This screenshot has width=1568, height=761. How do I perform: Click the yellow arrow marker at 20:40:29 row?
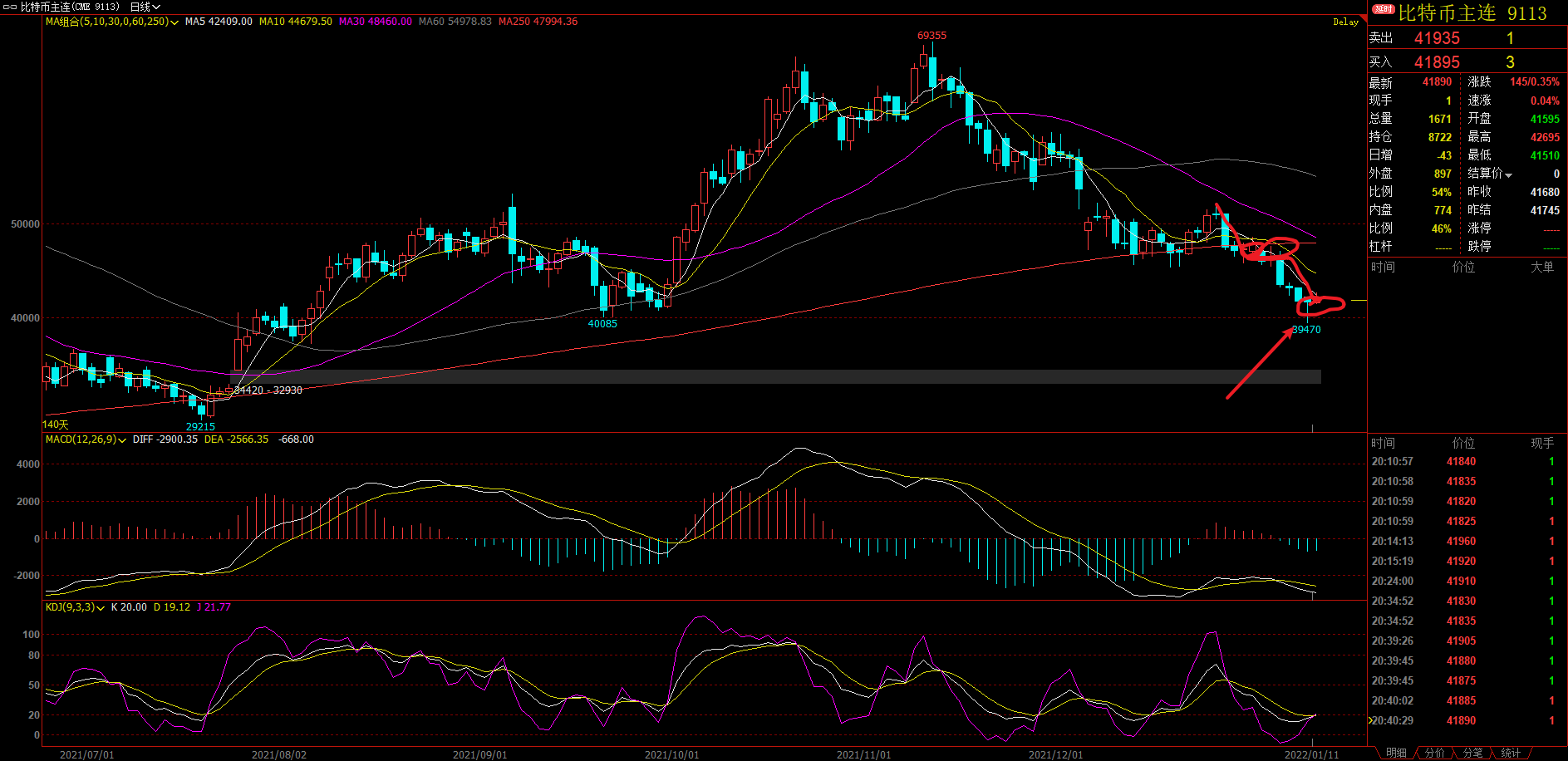[x=1370, y=720]
